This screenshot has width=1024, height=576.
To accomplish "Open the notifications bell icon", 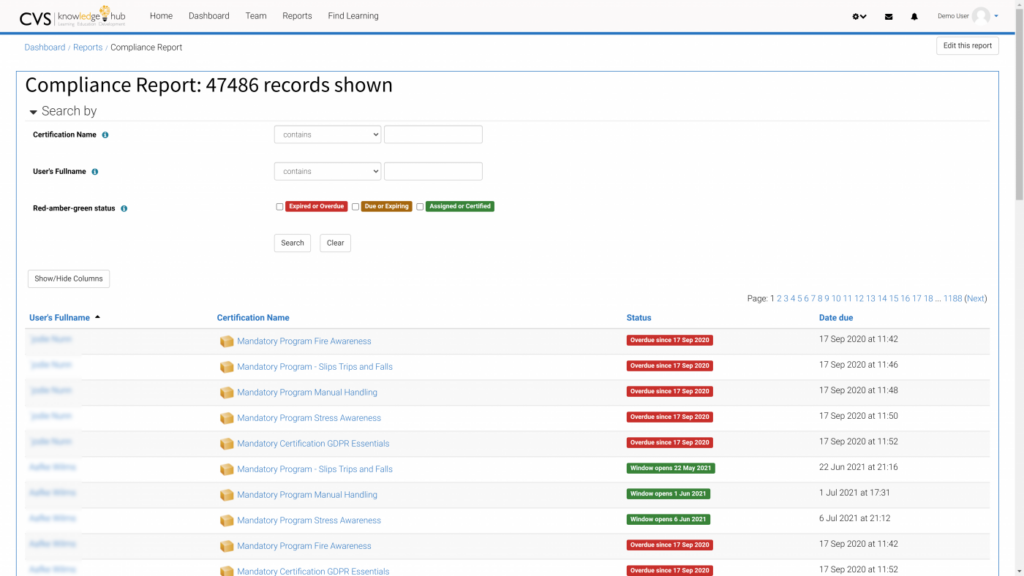I will pos(914,17).
